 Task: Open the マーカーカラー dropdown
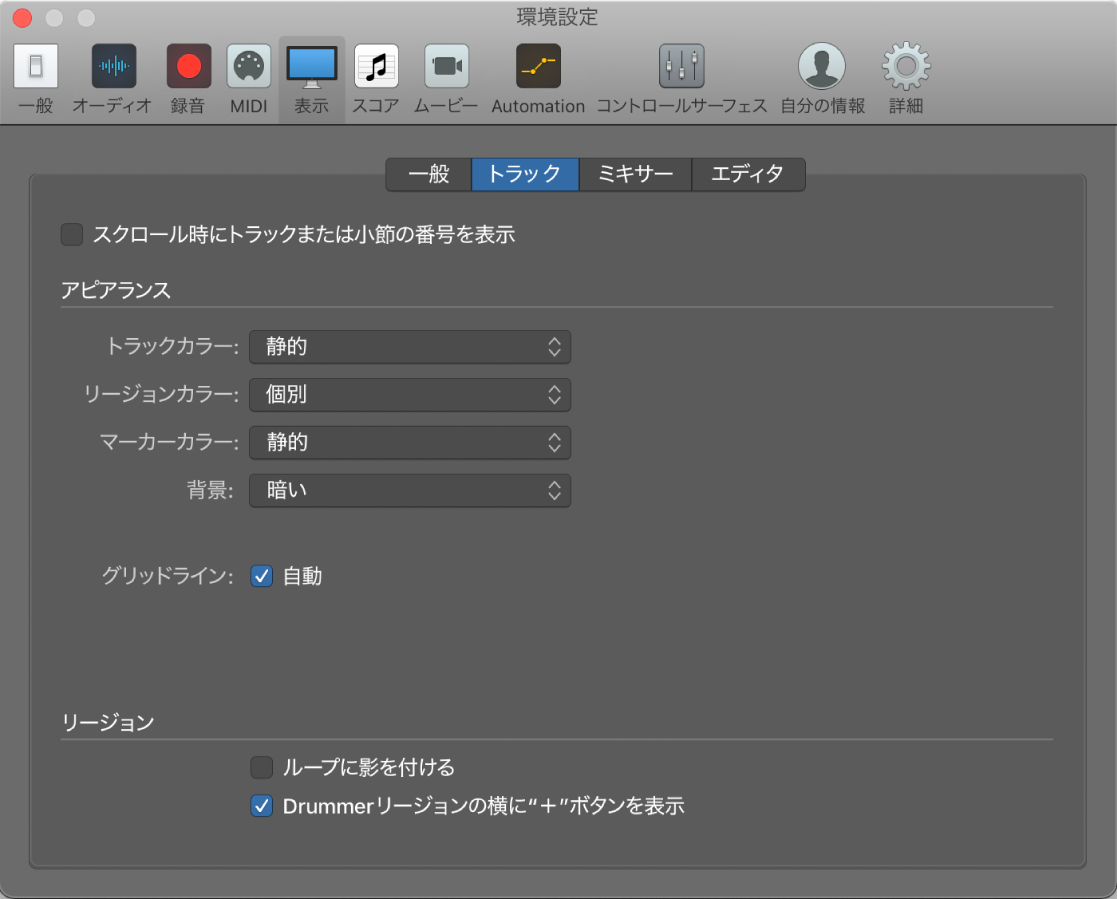click(x=410, y=442)
